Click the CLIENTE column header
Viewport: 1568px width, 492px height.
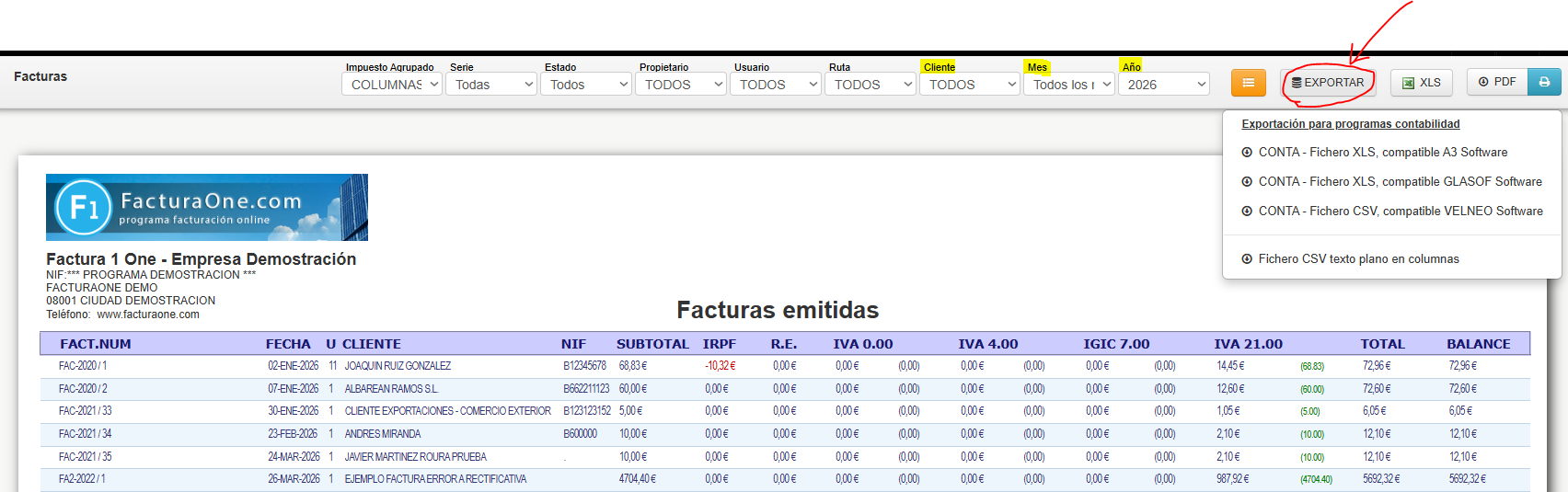point(372,344)
